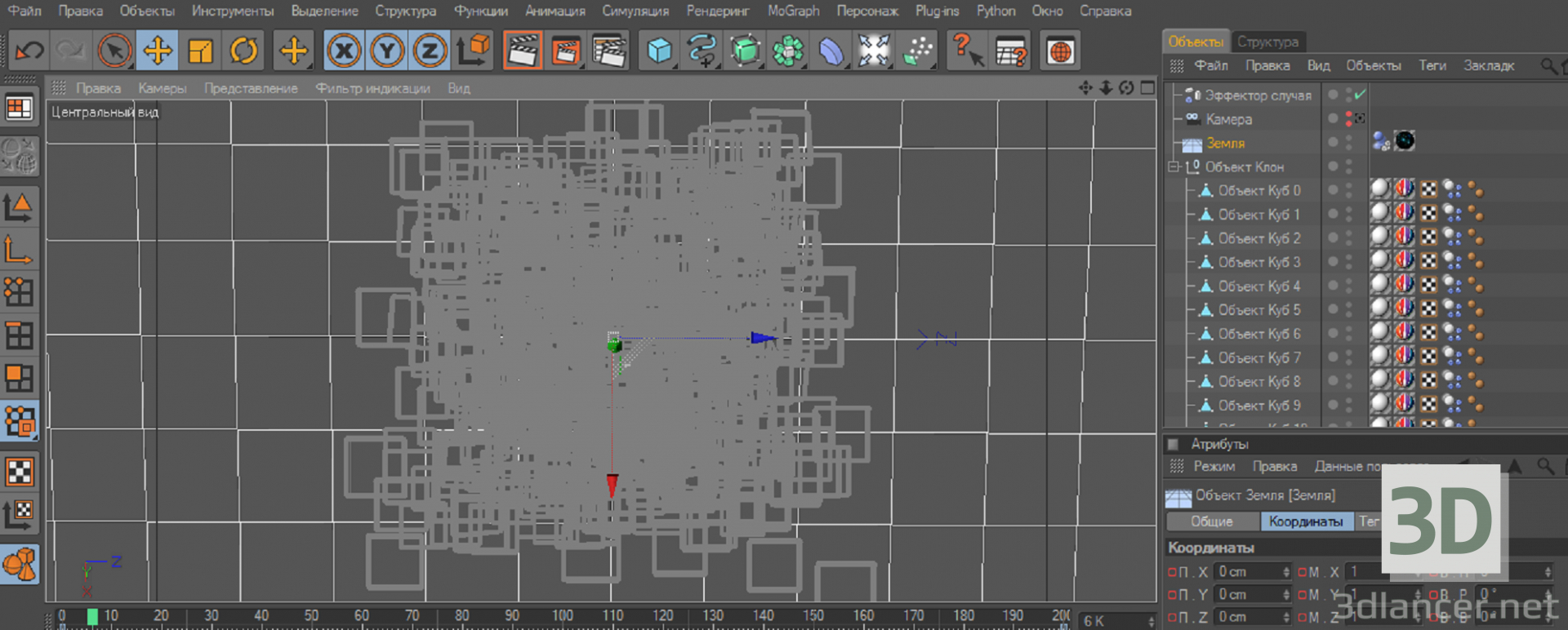Enable the Texture mode checkerboard icon
The width and height of the screenshot is (1568, 630).
coord(20,472)
